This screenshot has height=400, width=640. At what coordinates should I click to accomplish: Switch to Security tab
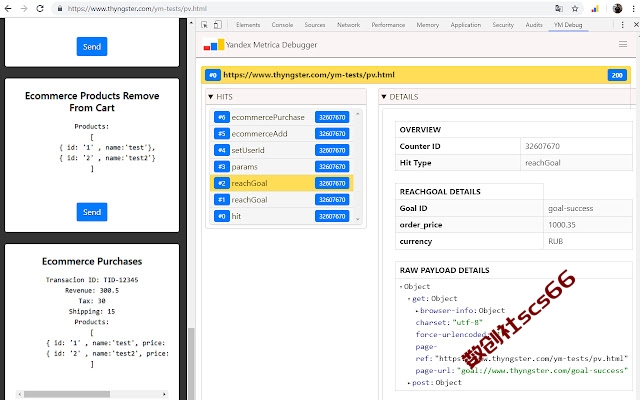pos(503,25)
